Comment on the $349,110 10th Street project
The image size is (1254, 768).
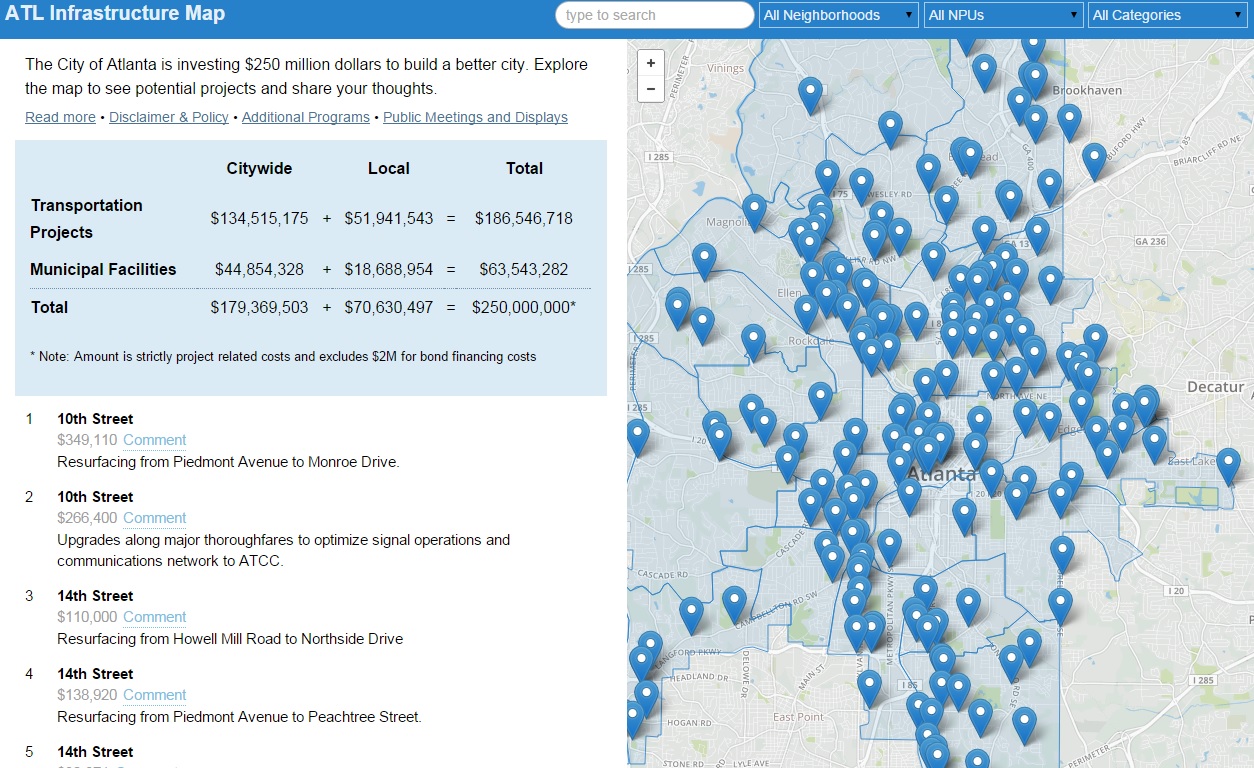[x=155, y=440]
